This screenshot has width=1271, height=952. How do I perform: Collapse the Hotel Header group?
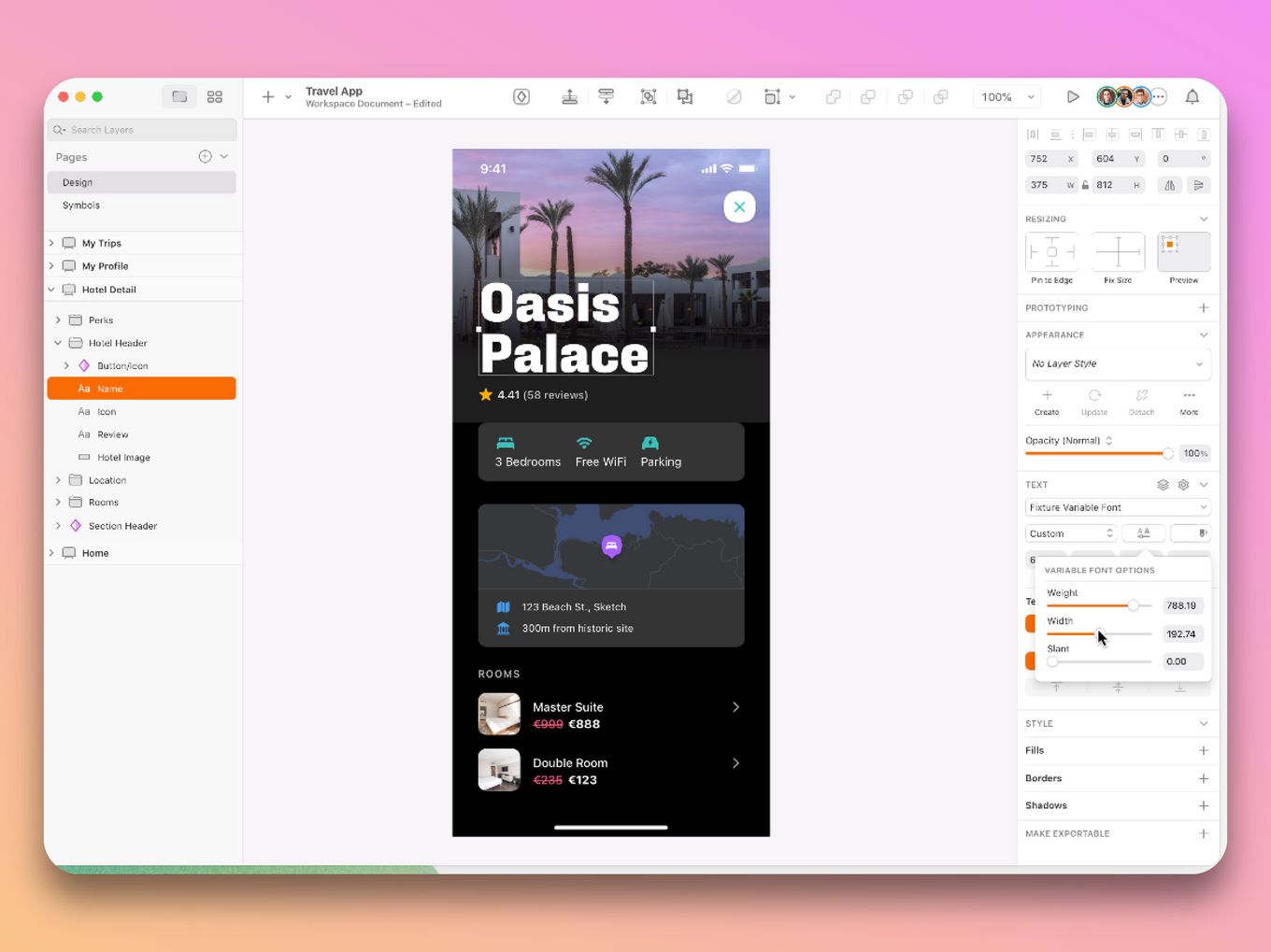[58, 343]
